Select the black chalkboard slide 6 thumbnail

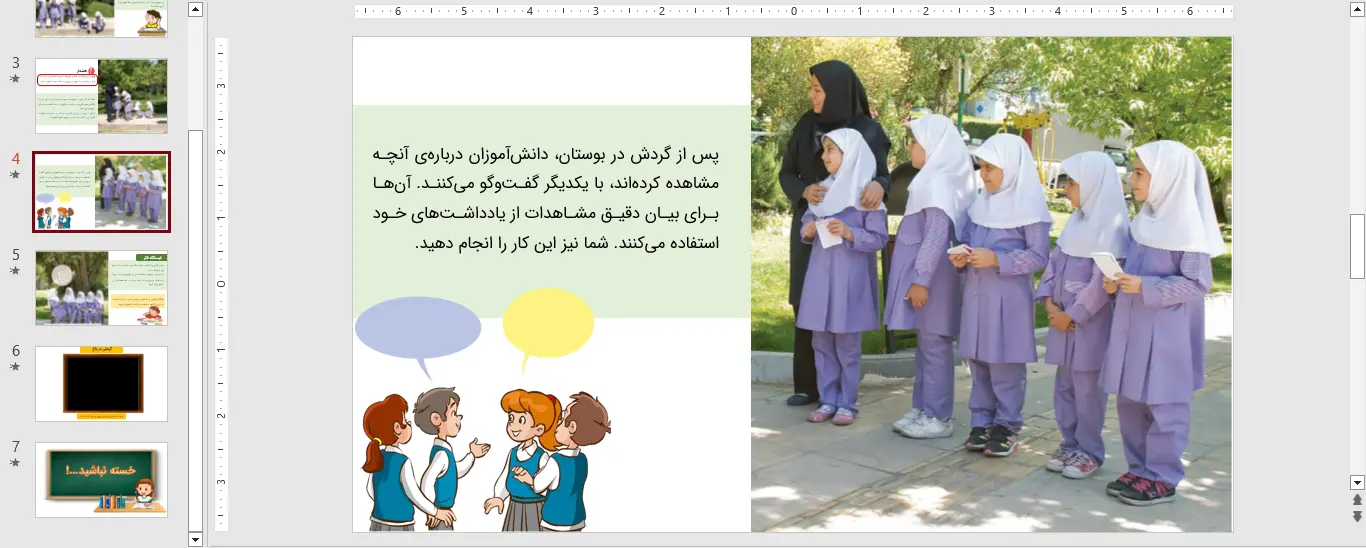(101, 384)
